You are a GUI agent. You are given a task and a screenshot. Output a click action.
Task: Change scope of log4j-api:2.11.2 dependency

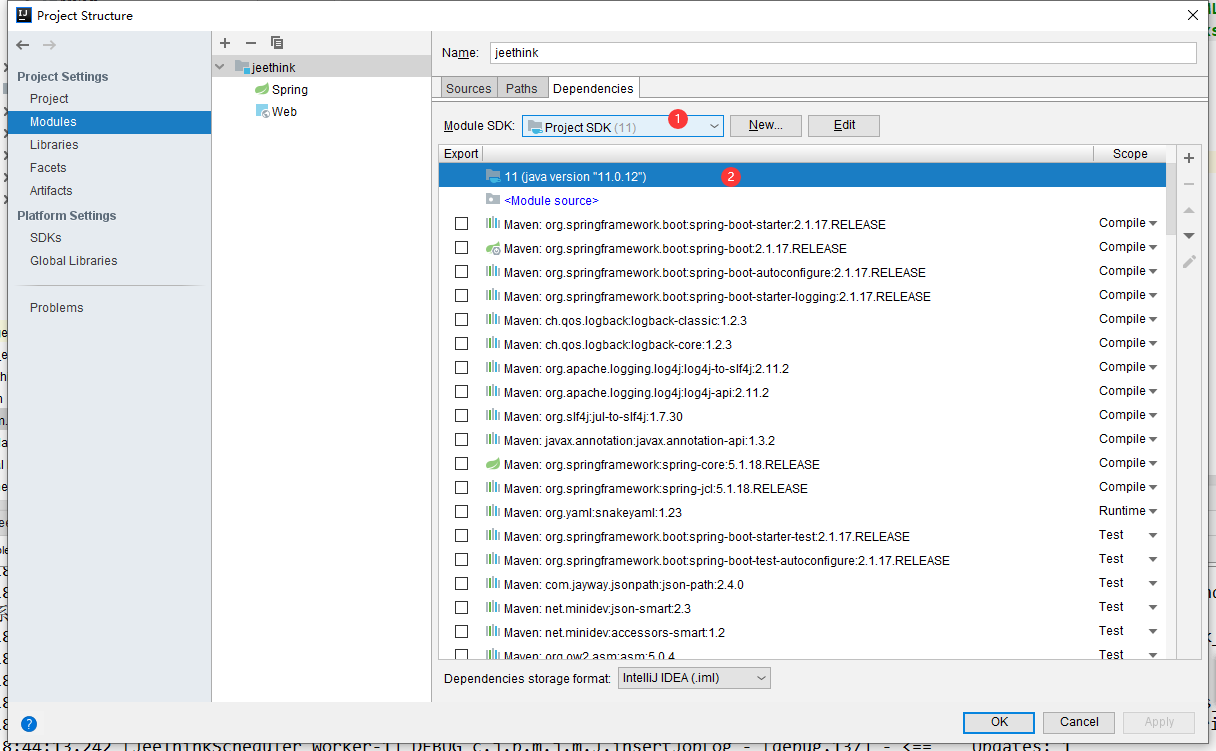coord(1128,391)
